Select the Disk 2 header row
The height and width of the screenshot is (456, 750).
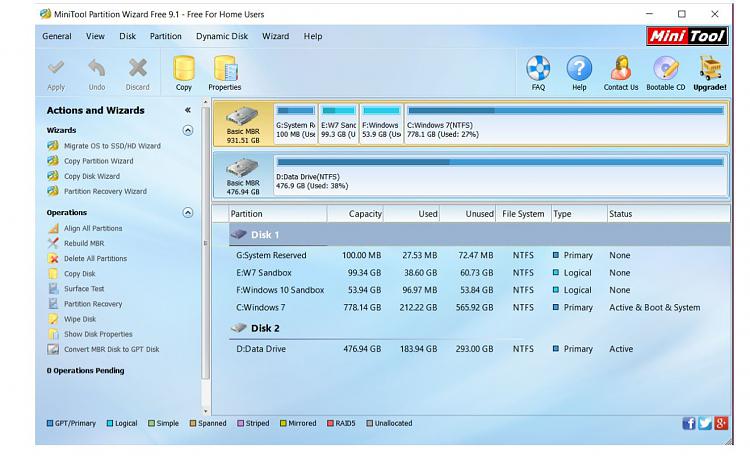point(479,328)
